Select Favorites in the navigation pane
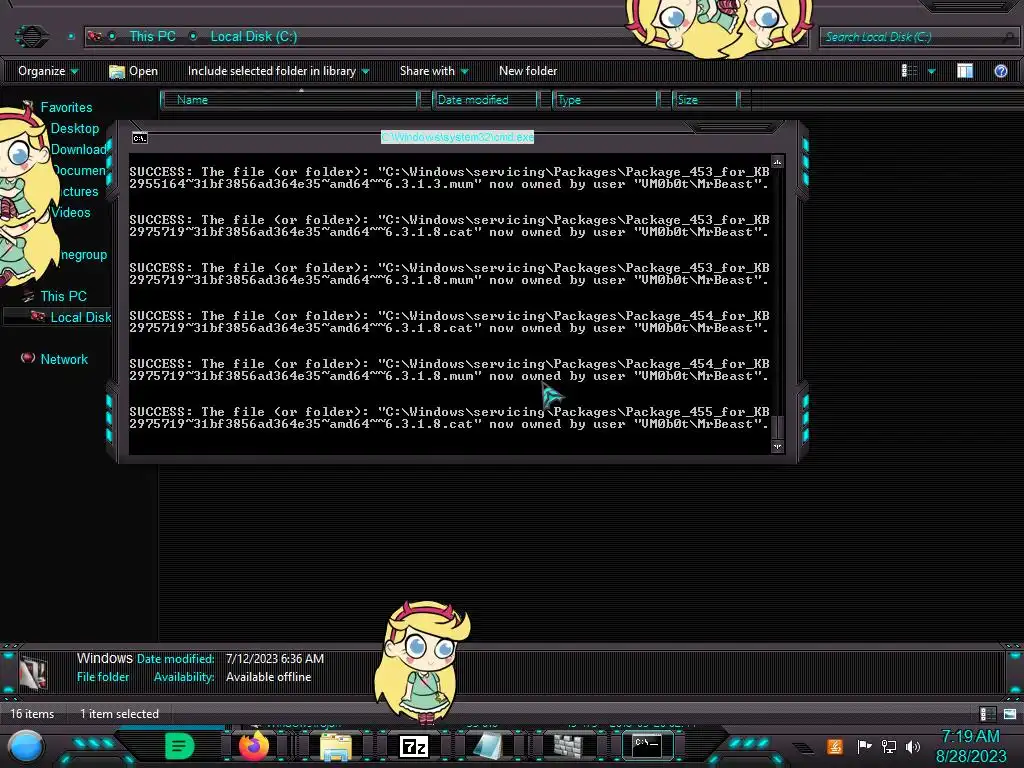This screenshot has width=1024, height=768. pyautogui.click(x=66, y=107)
